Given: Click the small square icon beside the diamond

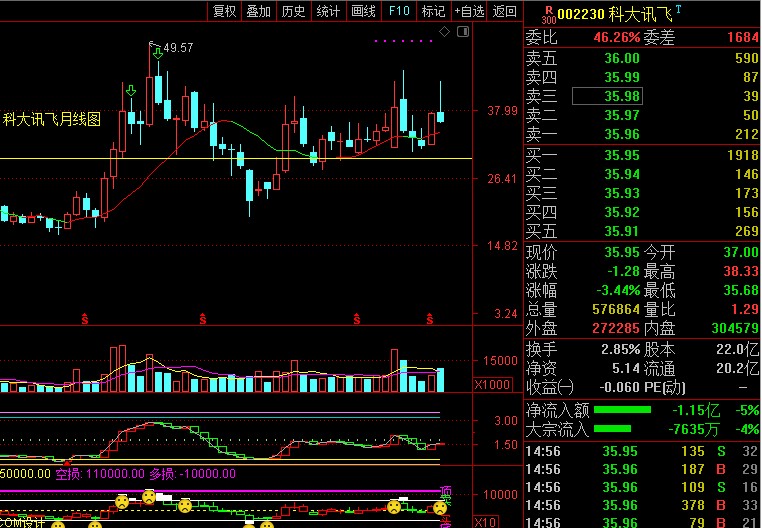Looking at the screenshot, I should click(x=461, y=33).
